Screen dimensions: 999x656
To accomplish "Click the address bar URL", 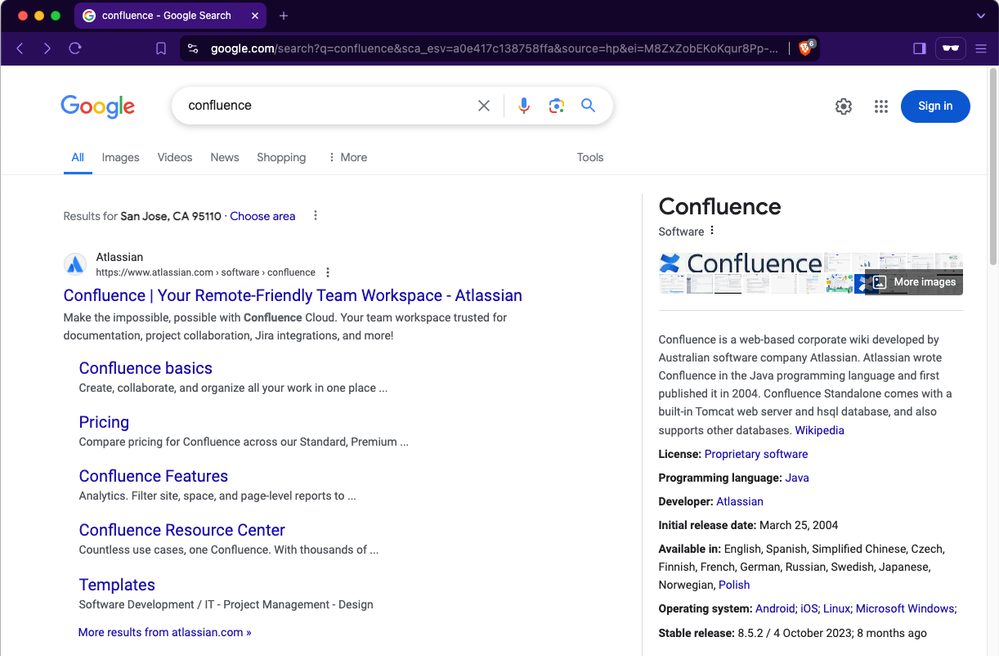I will (494, 48).
